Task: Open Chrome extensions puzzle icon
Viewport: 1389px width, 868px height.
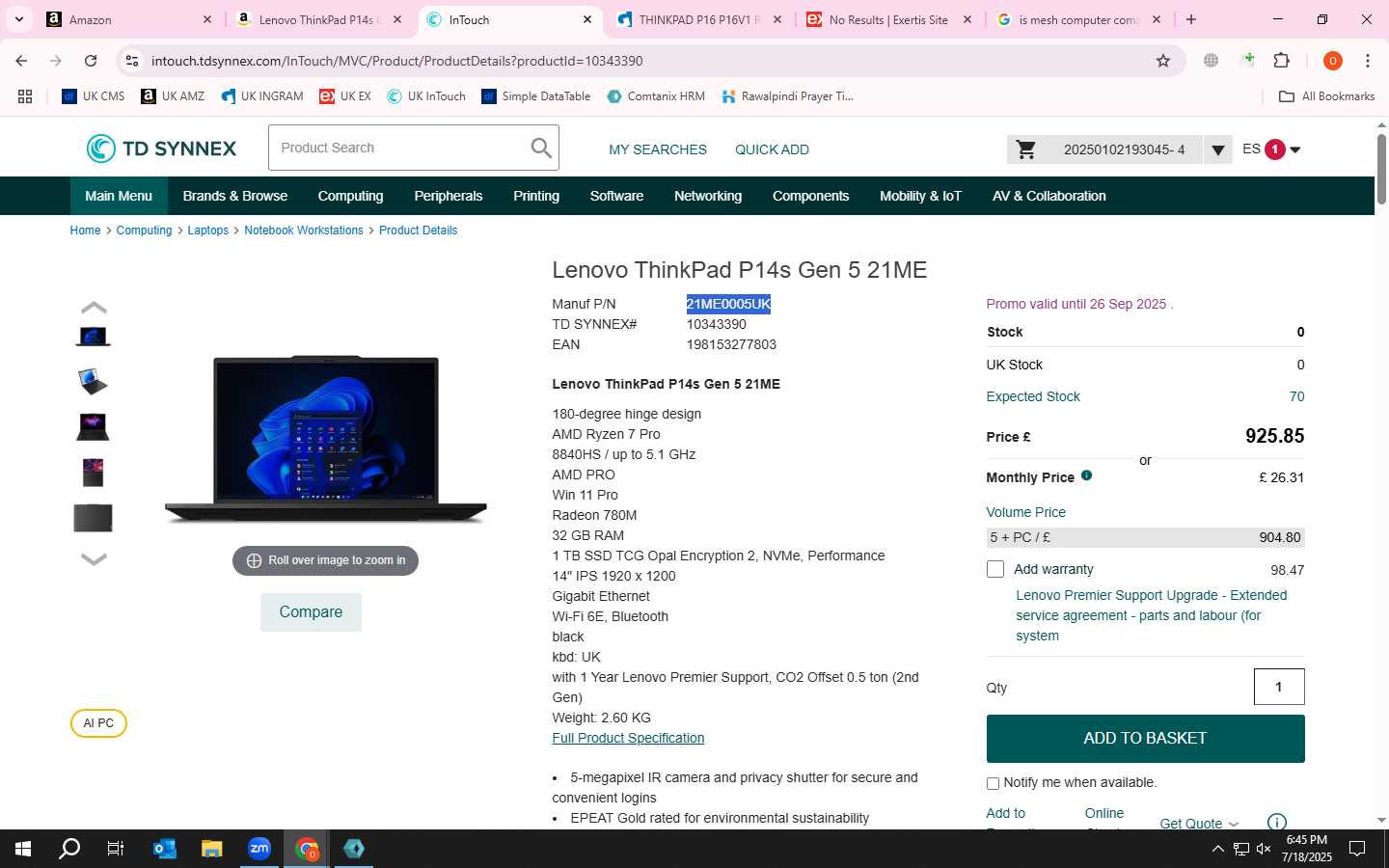Action: [1281, 61]
